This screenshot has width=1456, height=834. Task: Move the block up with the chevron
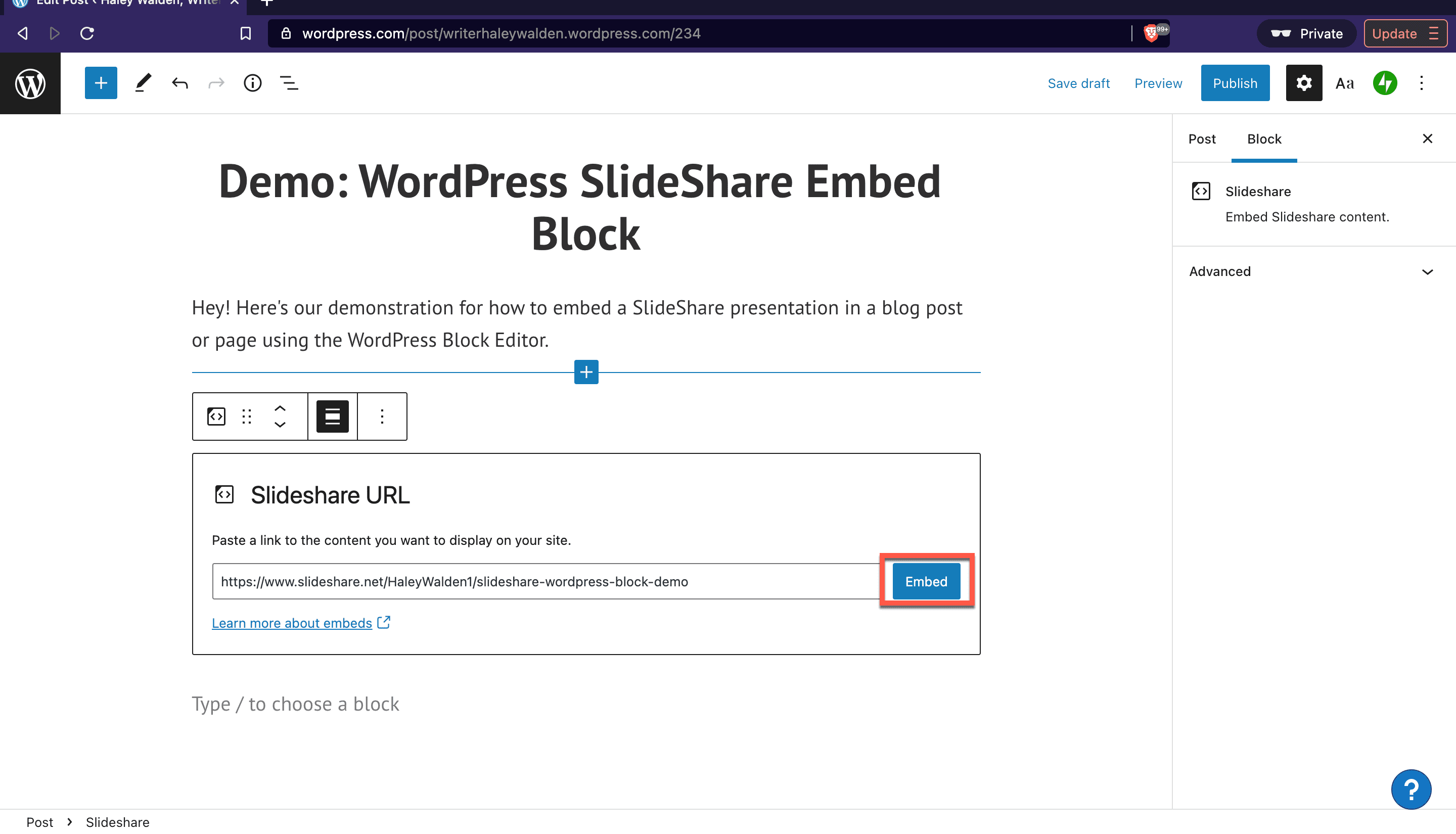tap(280, 408)
